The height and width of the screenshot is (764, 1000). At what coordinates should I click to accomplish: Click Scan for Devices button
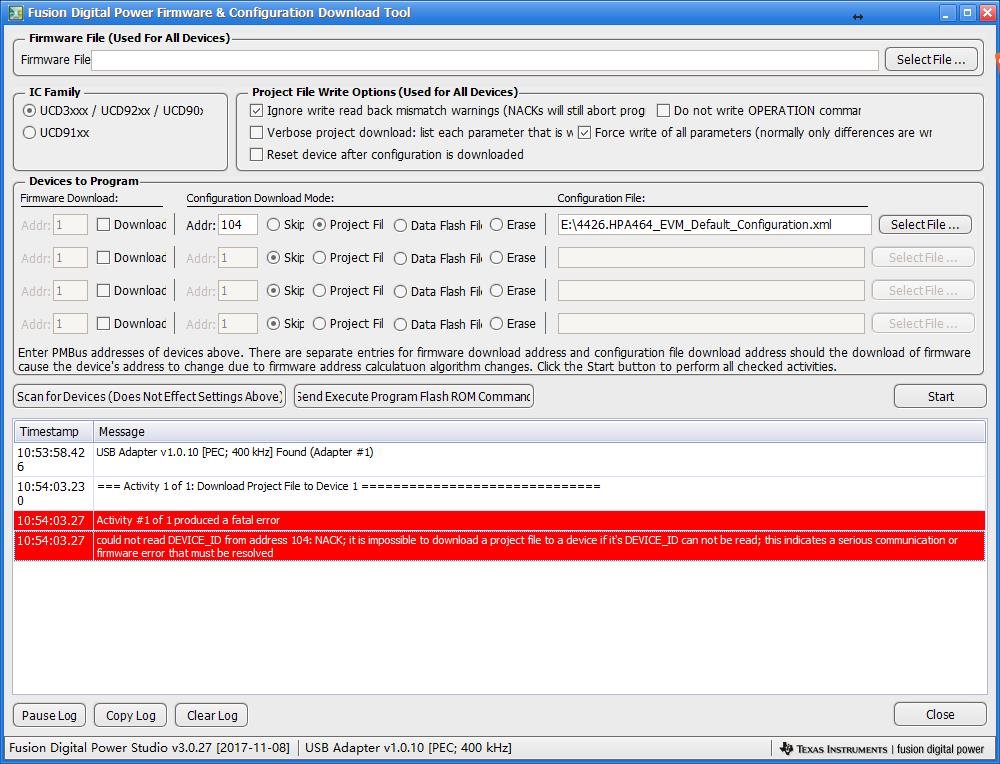(x=149, y=396)
